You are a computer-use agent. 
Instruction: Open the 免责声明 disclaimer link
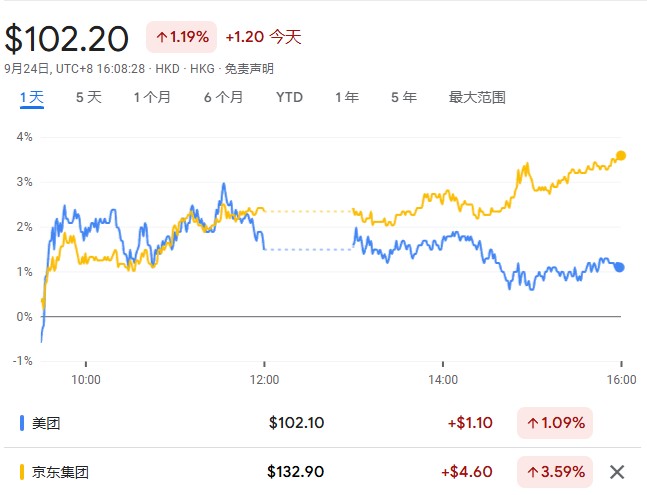click(x=249, y=69)
